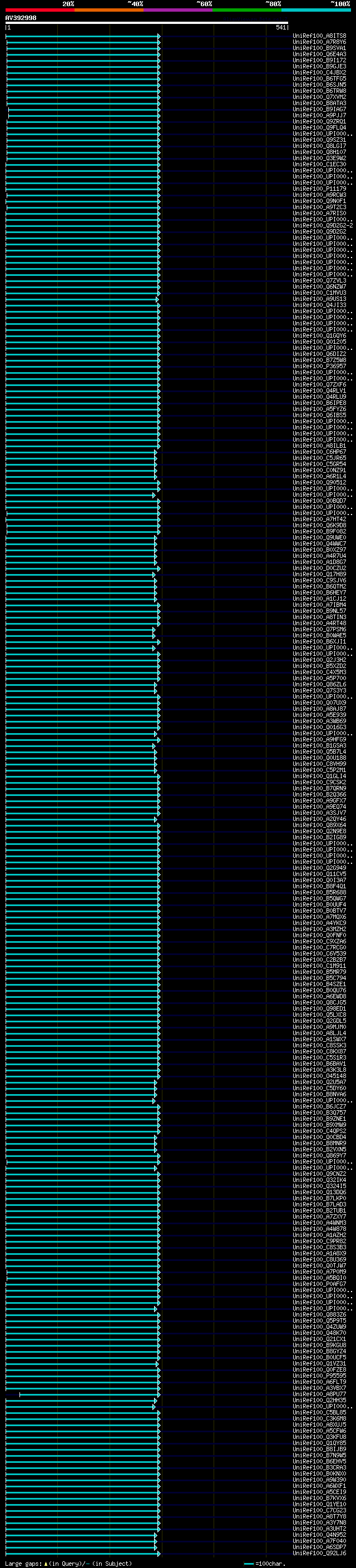This screenshot has height=1568, width=356.
Task: Select the query name AV392998
Action: click(21, 18)
